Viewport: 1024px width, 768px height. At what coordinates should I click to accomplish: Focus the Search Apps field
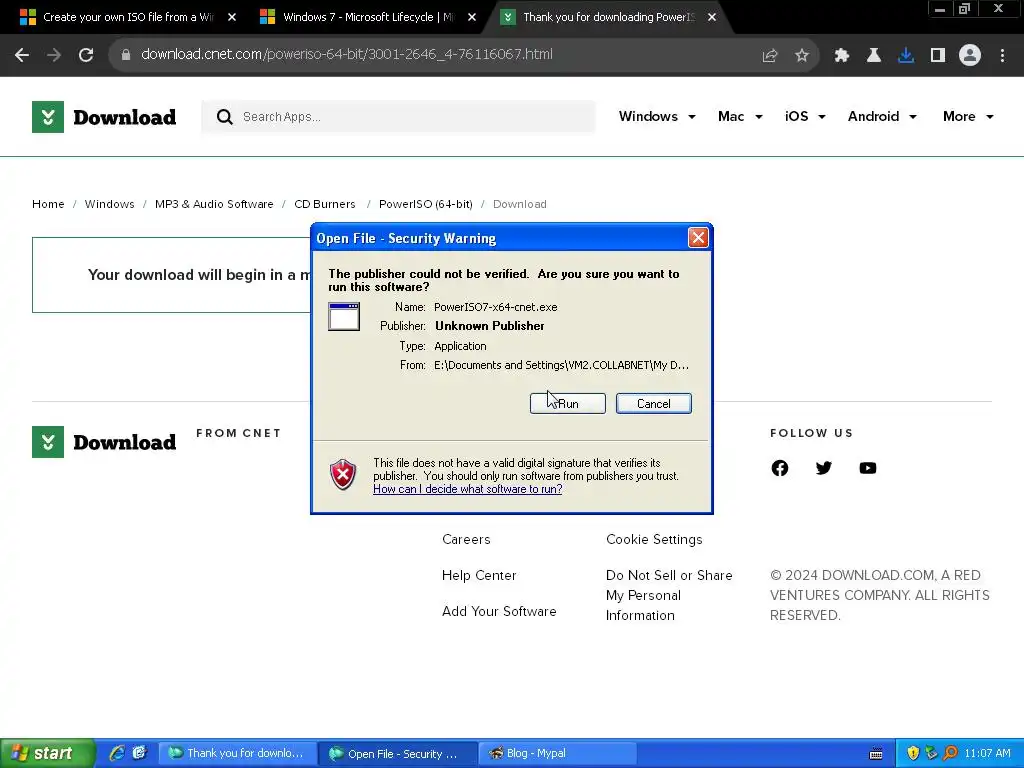coord(398,117)
